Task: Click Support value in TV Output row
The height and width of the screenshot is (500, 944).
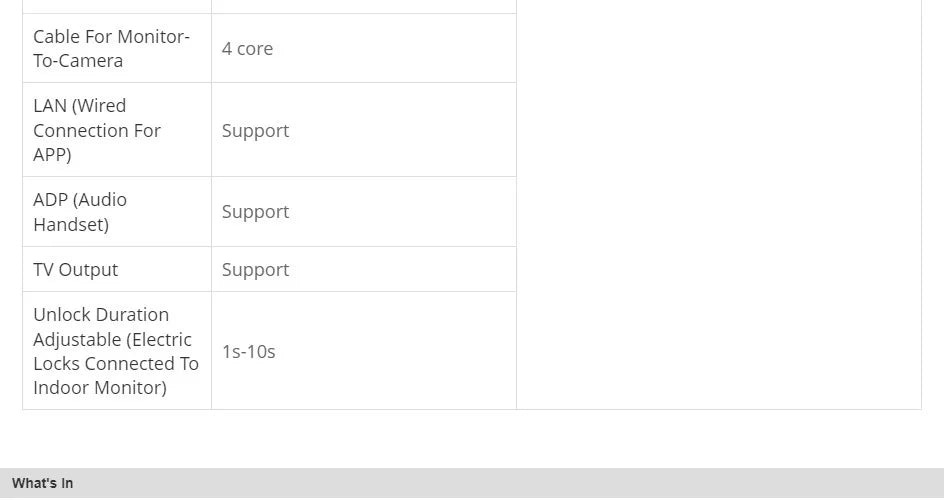Action: [x=255, y=270]
